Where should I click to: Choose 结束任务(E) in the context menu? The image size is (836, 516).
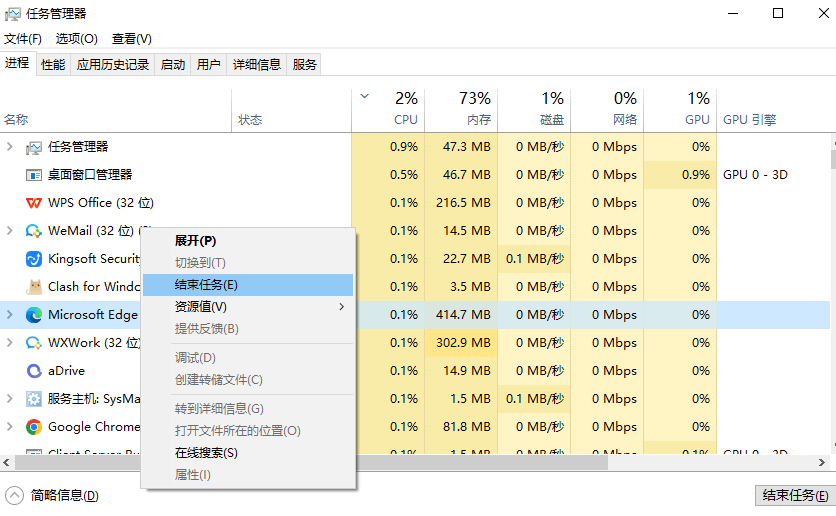coord(248,285)
